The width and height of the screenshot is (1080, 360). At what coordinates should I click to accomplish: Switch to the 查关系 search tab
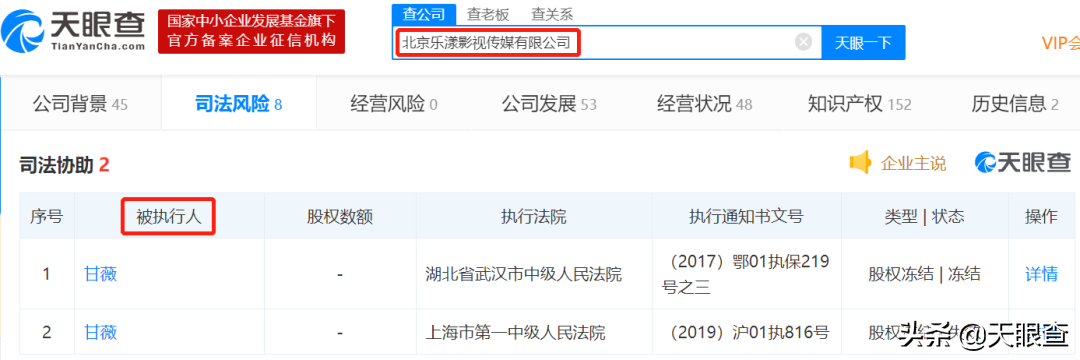pyautogui.click(x=552, y=14)
